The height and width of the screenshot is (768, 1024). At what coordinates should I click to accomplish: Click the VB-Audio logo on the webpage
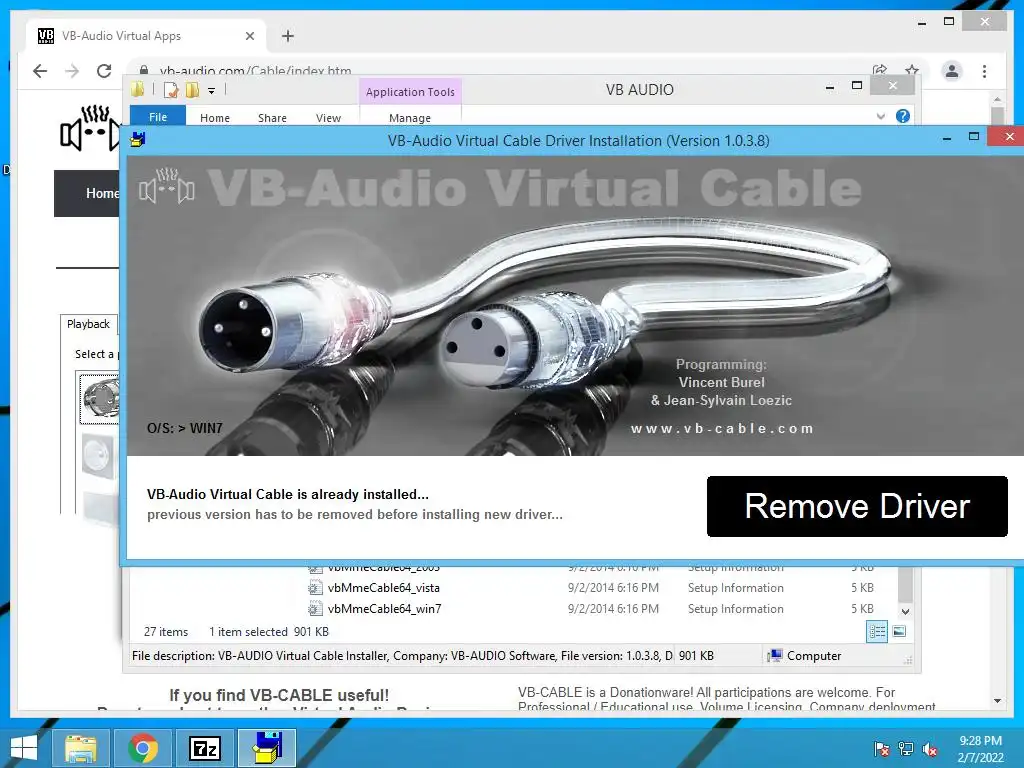click(91, 128)
